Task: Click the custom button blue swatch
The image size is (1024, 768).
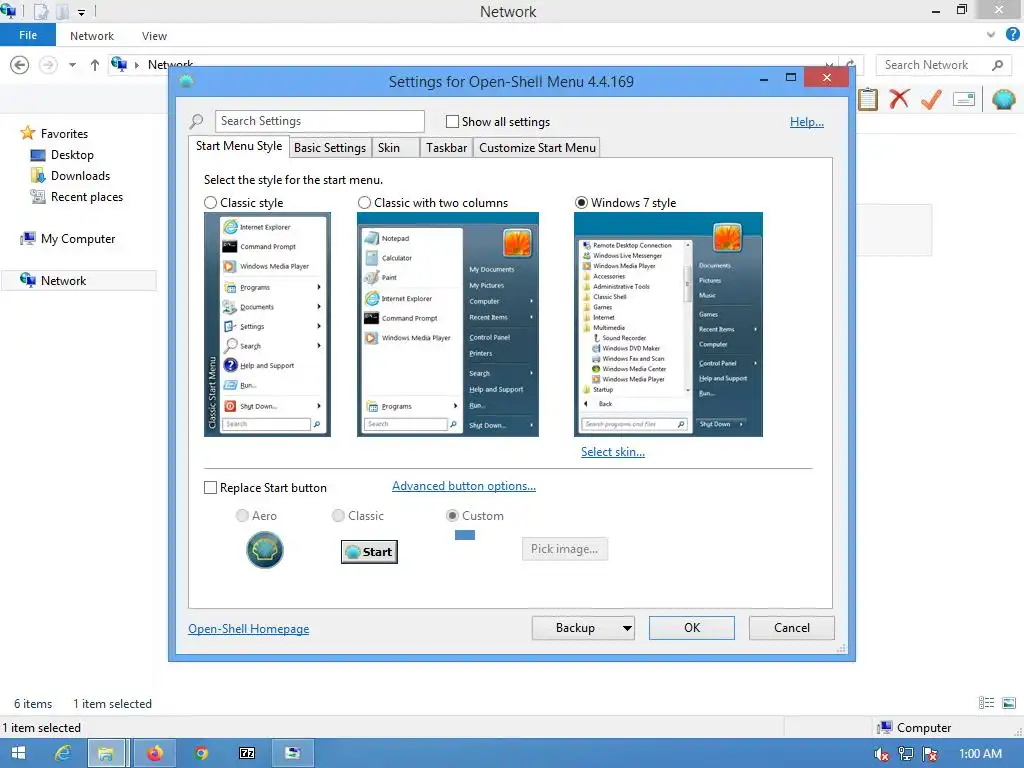Action: [464, 535]
